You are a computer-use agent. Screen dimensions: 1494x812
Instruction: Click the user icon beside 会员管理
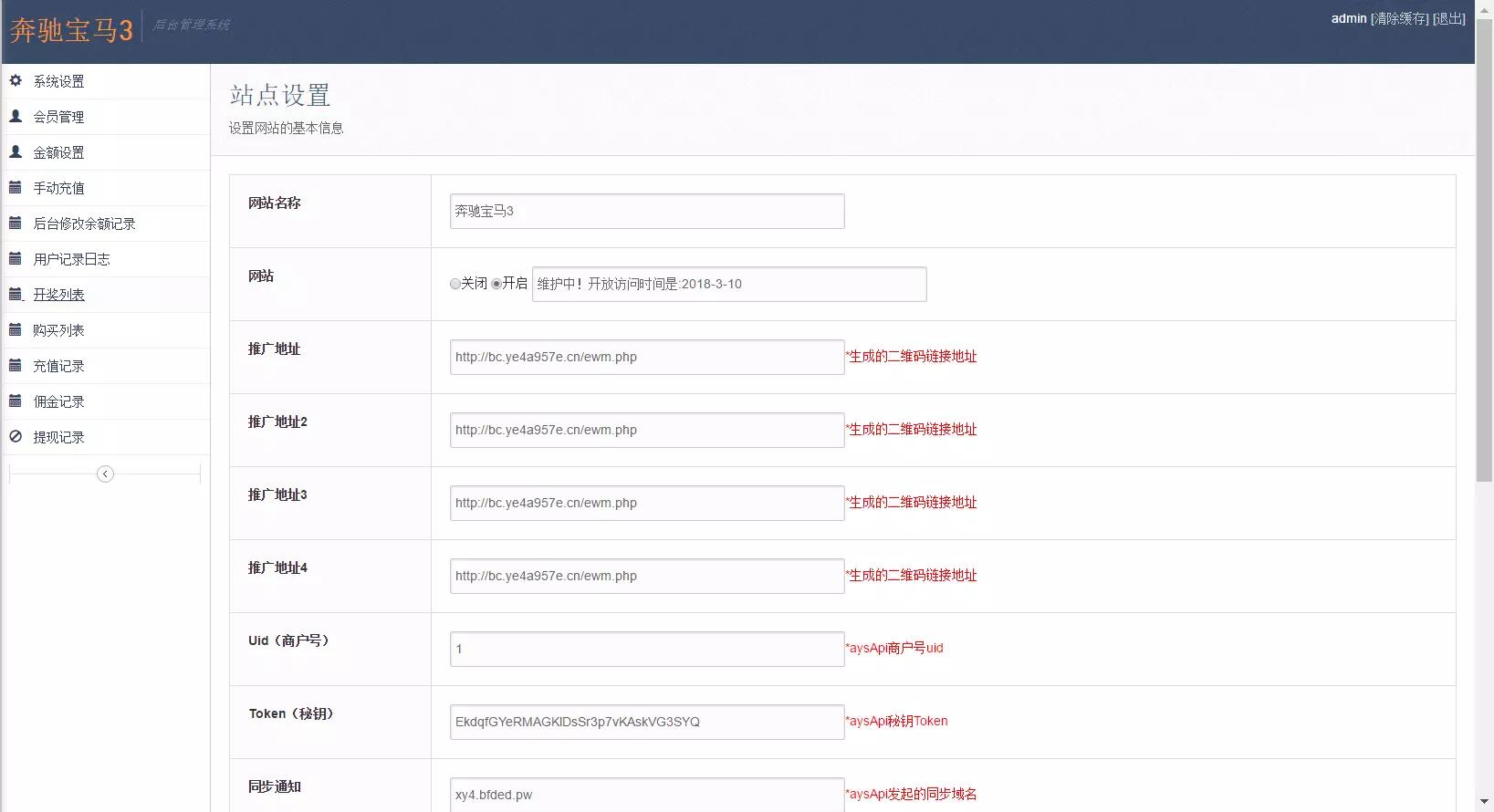tap(16, 117)
